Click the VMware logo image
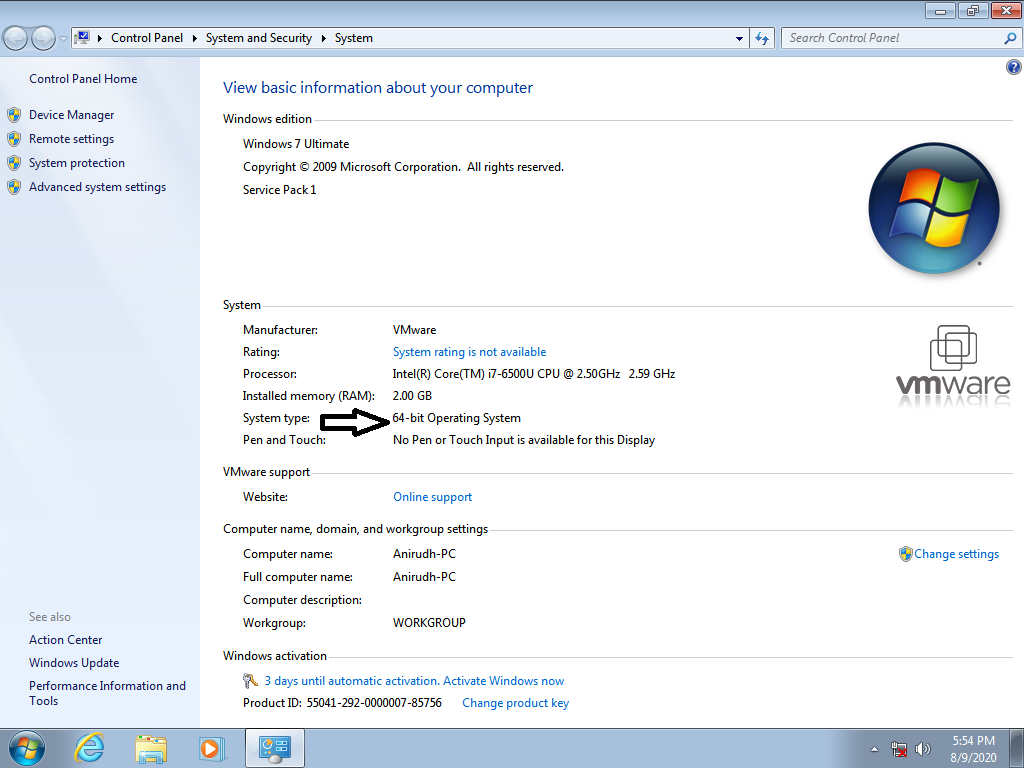 pyautogui.click(x=952, y=366)
